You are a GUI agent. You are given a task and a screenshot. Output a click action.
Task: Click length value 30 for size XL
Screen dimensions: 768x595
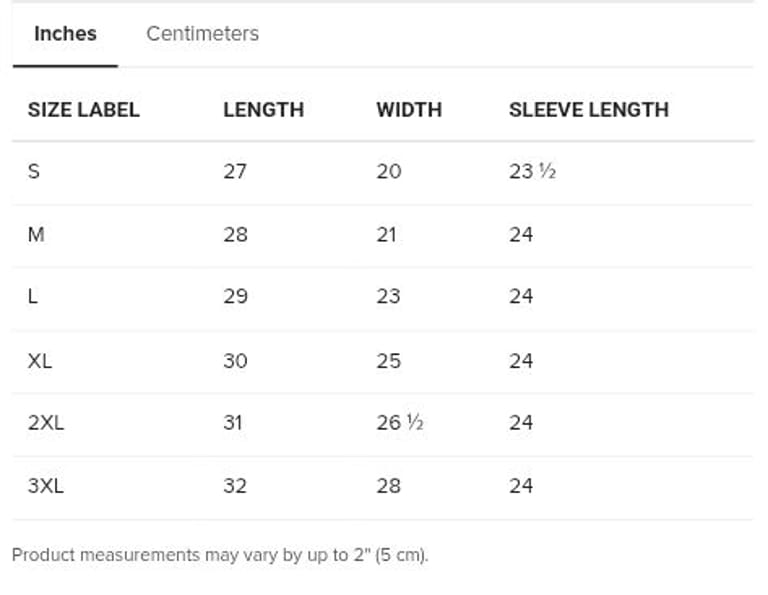point(235,361)
